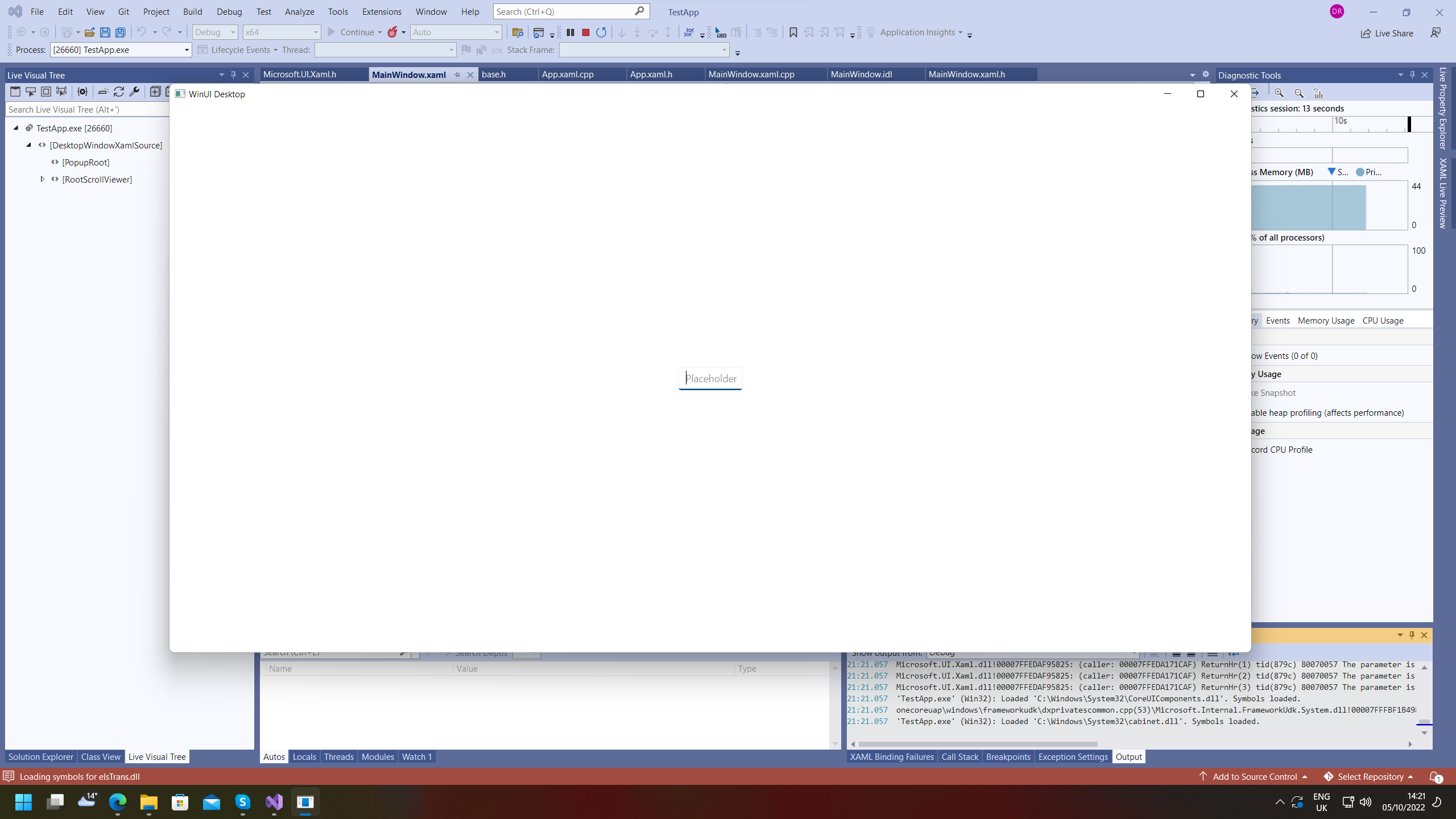
Task: Click the Find in Files folder-search icon
Action: click(518, 32)
